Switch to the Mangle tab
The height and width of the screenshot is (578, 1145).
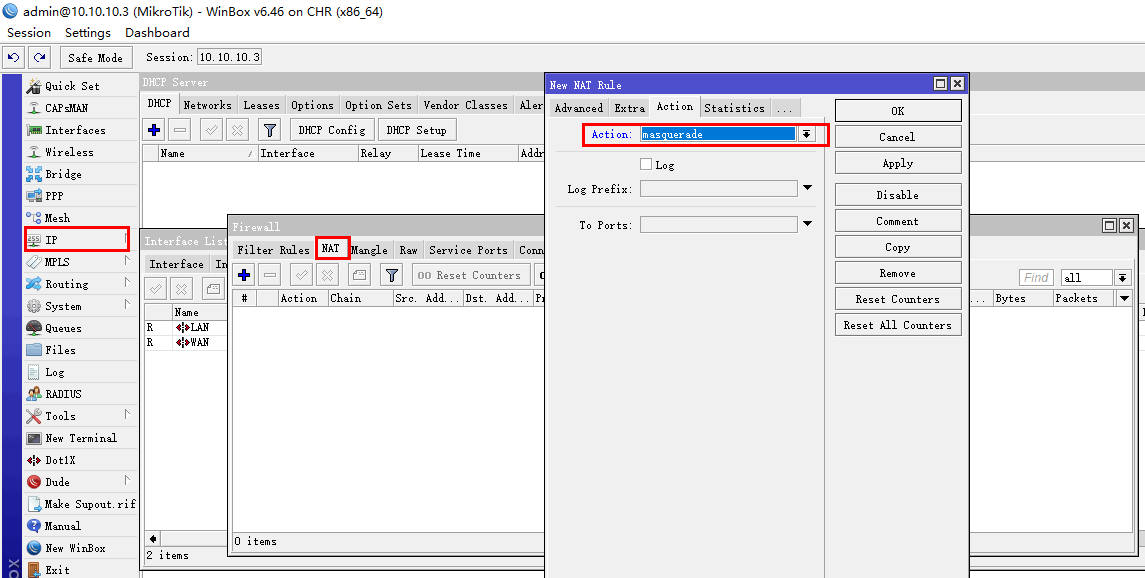click(369, 250)
